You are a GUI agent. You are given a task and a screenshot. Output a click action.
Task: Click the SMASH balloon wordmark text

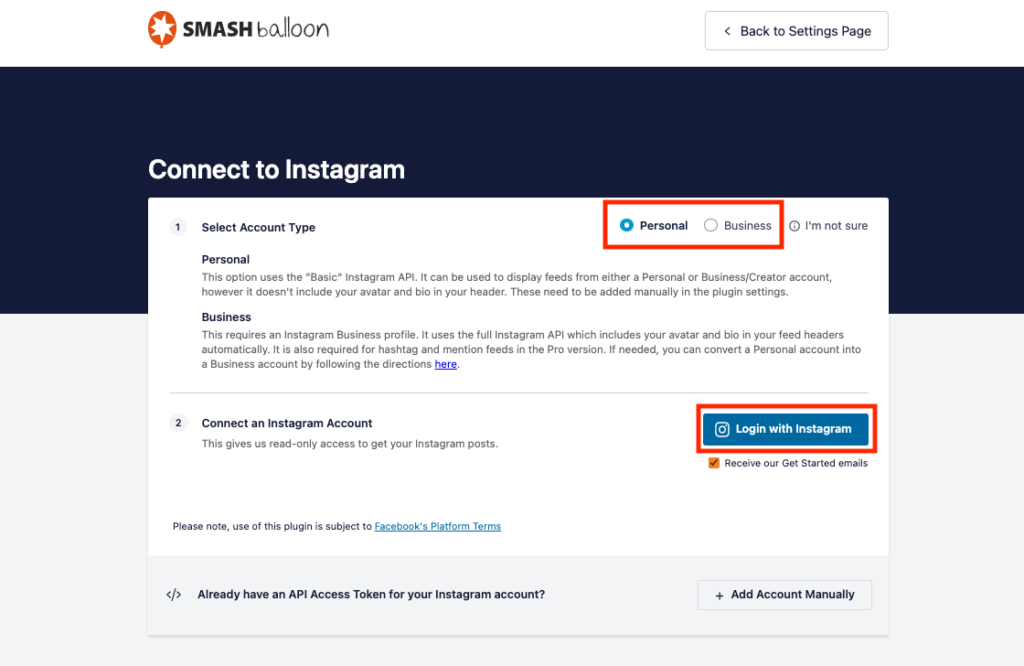[258, 29]
